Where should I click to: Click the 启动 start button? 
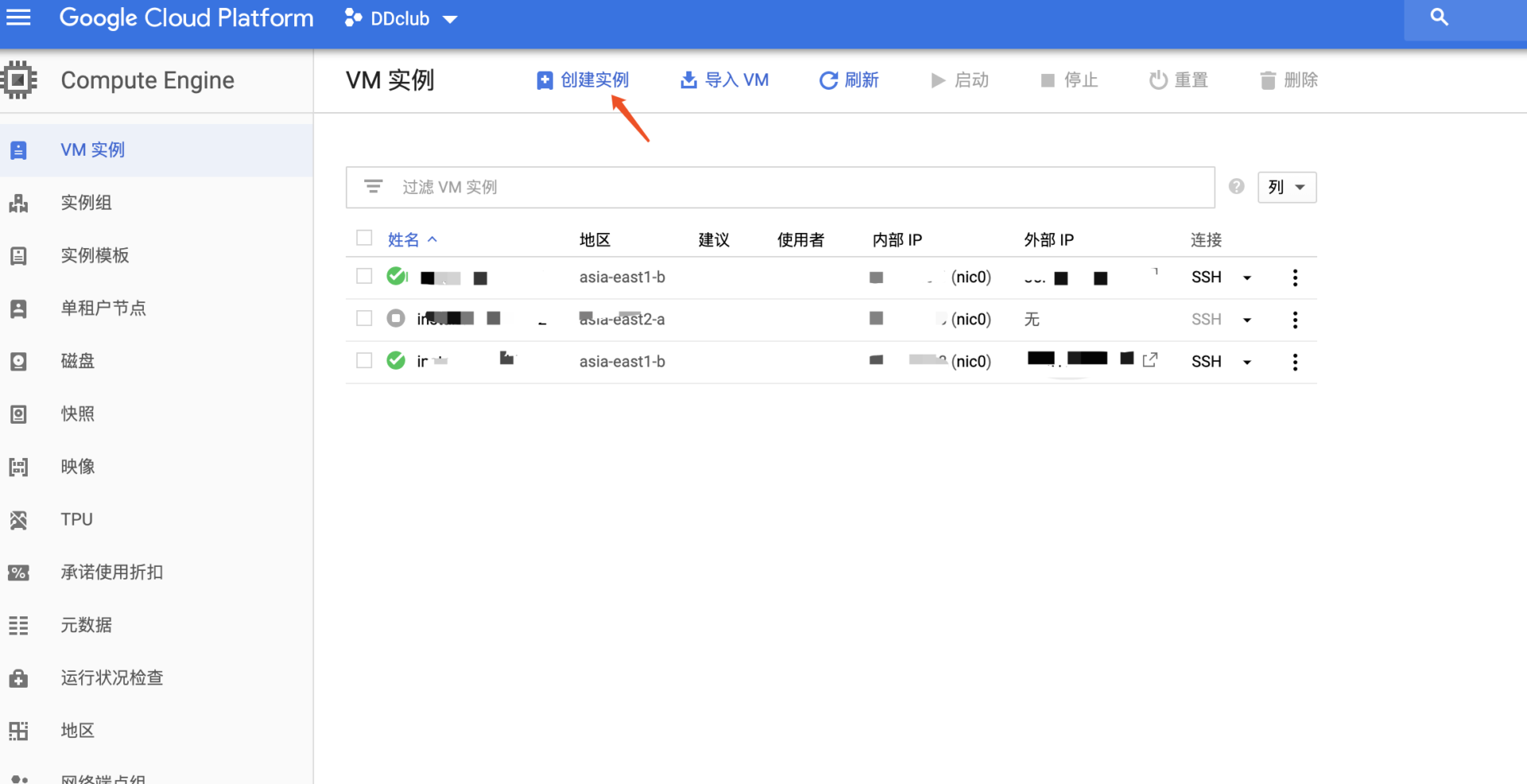pyautogui.click(x=960, y=80)
